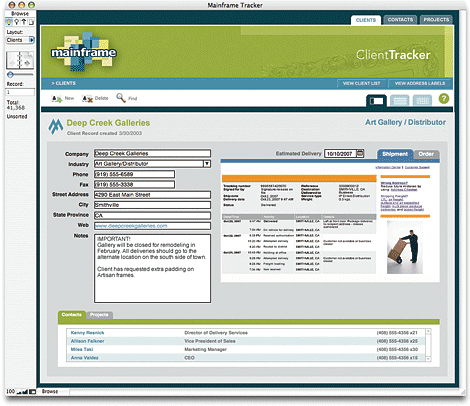Click 'Vice President of Sales' title
470x406 pixels.
tap(210, 341)
